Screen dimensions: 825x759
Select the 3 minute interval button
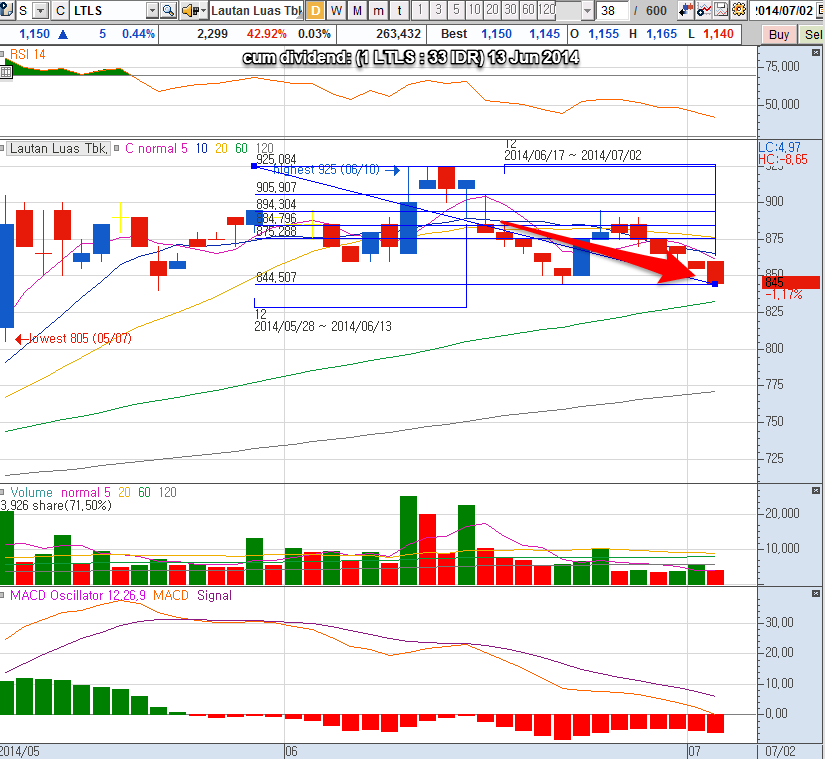click(438, 10)
